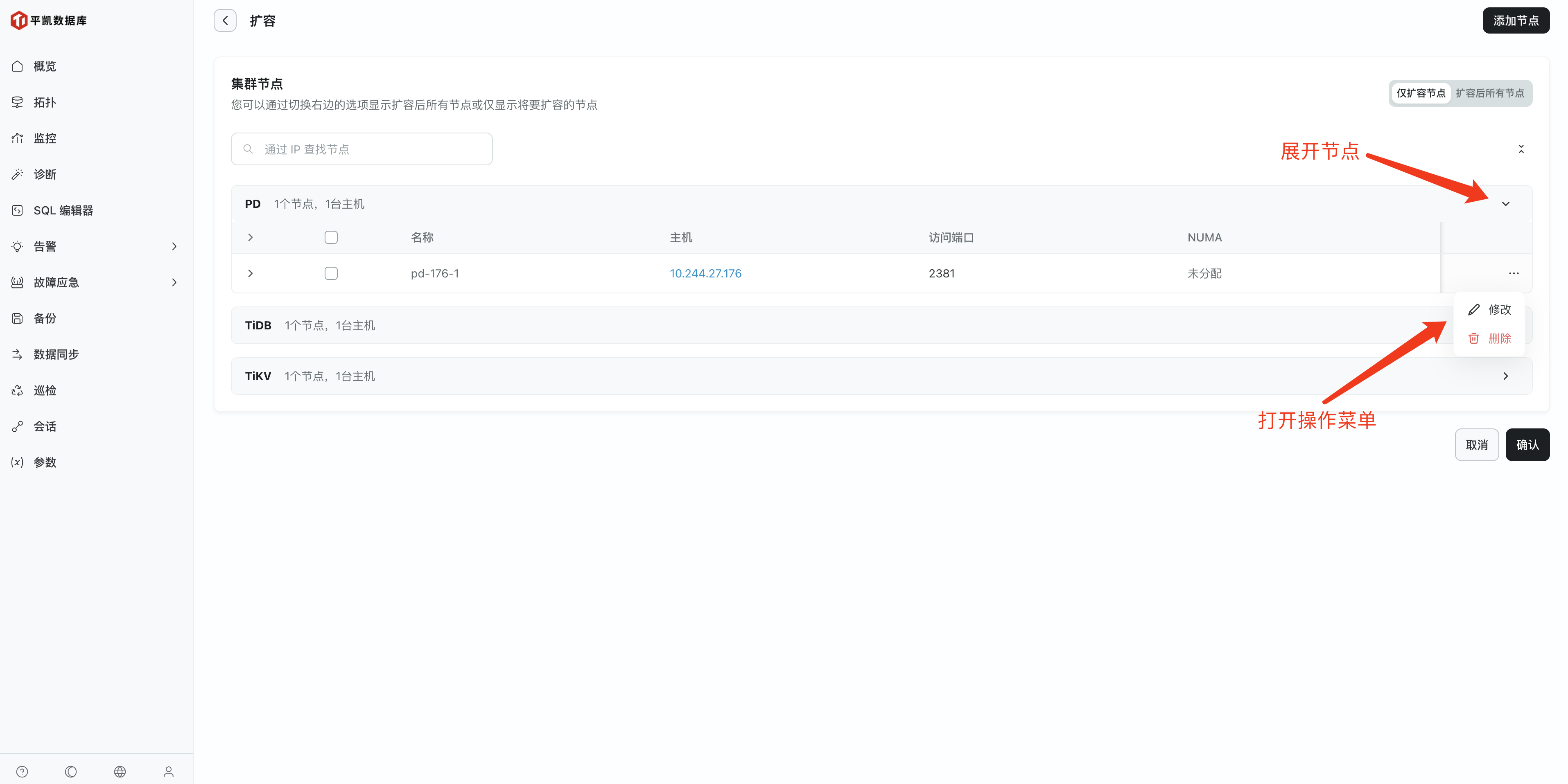This screenshot has height=784, width=1568.
Task: Click the language globe icon
Action: [x=120, y=771]
